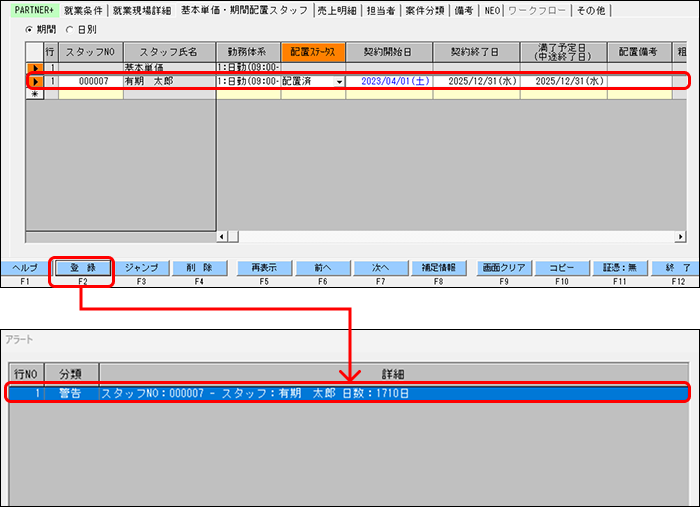Click the 勤務体系 column header
Image resolution: width=700 pixels, height=507 pixels.
point(248,52)
